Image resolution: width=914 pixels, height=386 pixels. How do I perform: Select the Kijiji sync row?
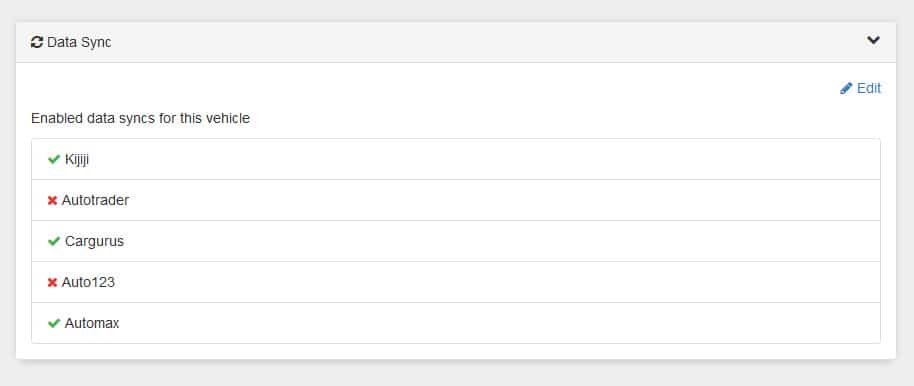(456, 159)
